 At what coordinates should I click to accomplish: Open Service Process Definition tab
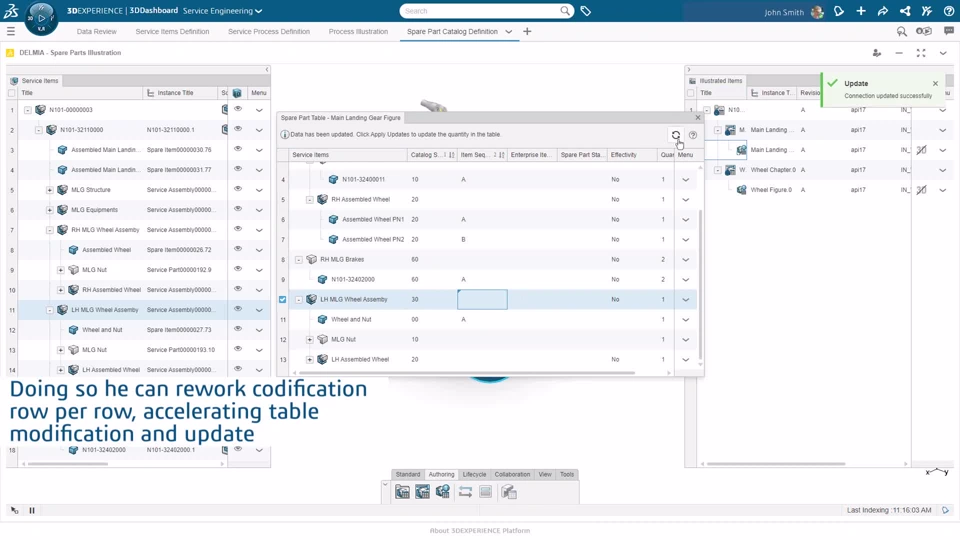(269, 31)
